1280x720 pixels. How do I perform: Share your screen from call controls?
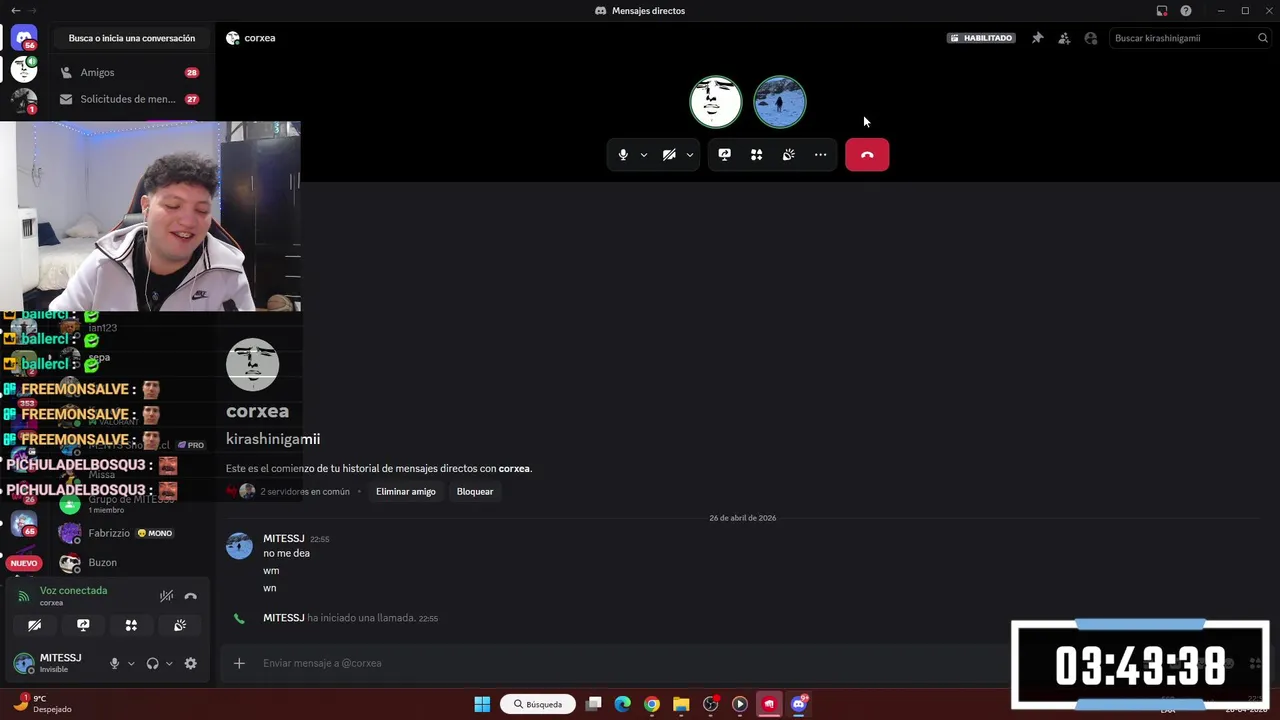coord(725,155)
